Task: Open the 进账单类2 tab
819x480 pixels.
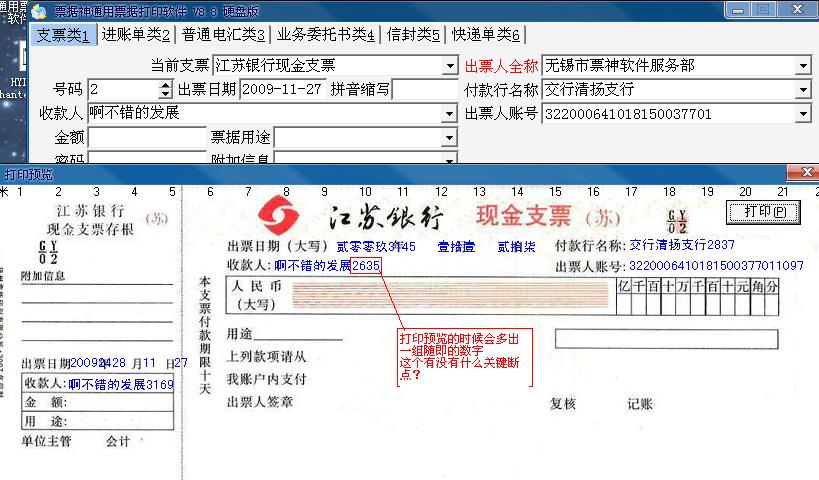Action: pyautogui.click(x=135, y=35)
